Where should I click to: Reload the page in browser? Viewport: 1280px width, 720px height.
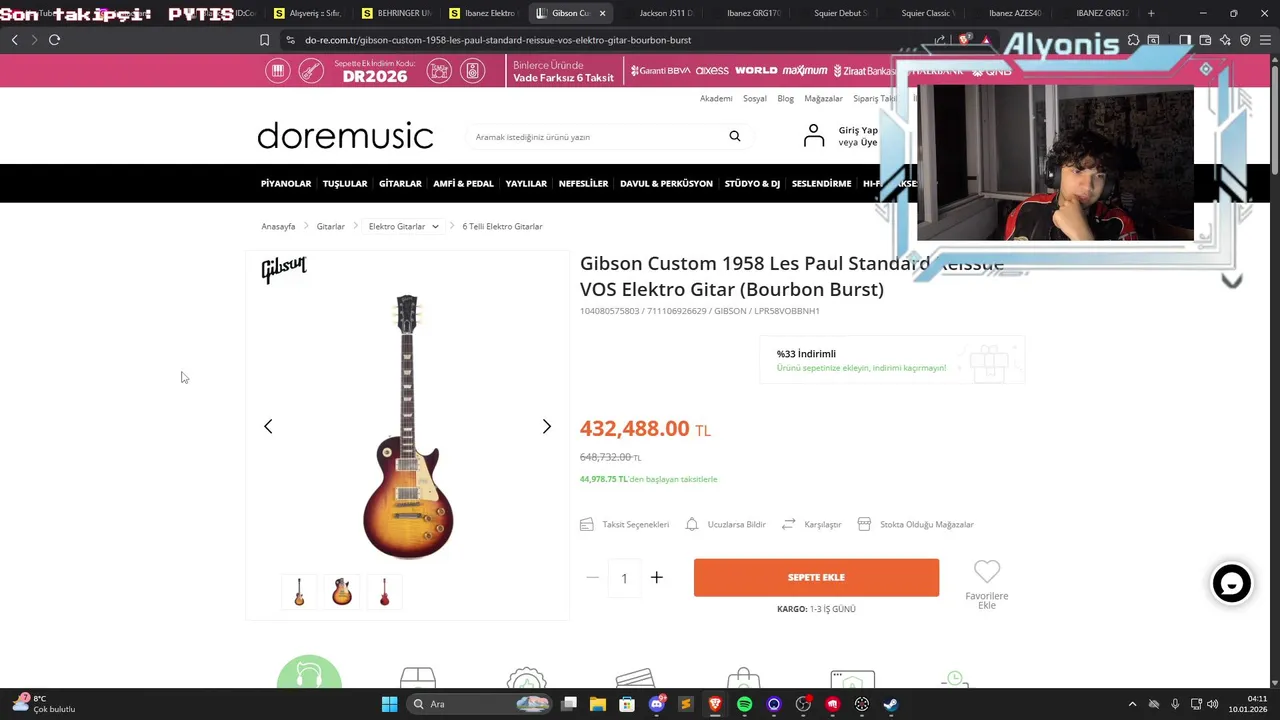click(x=54, y=40)
